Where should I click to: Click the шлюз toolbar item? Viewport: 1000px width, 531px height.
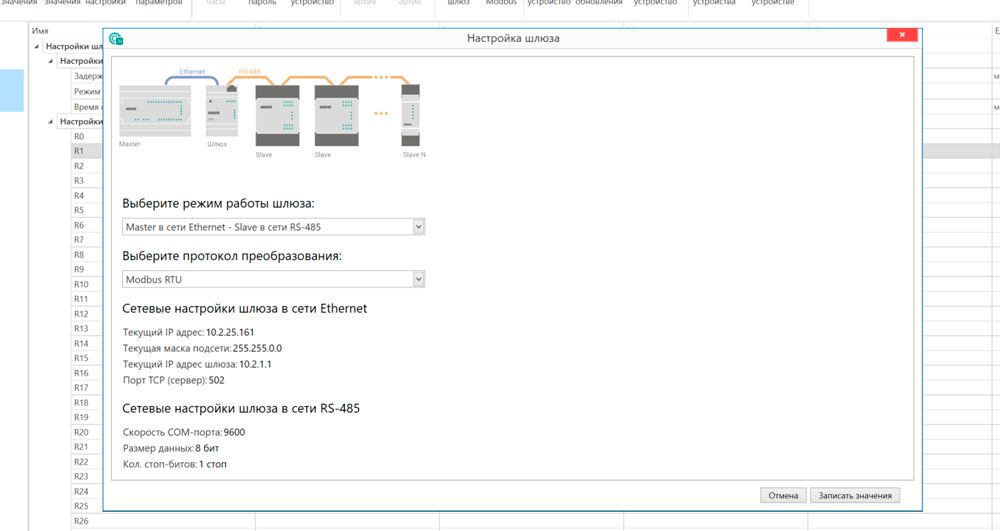pos(458,3)
